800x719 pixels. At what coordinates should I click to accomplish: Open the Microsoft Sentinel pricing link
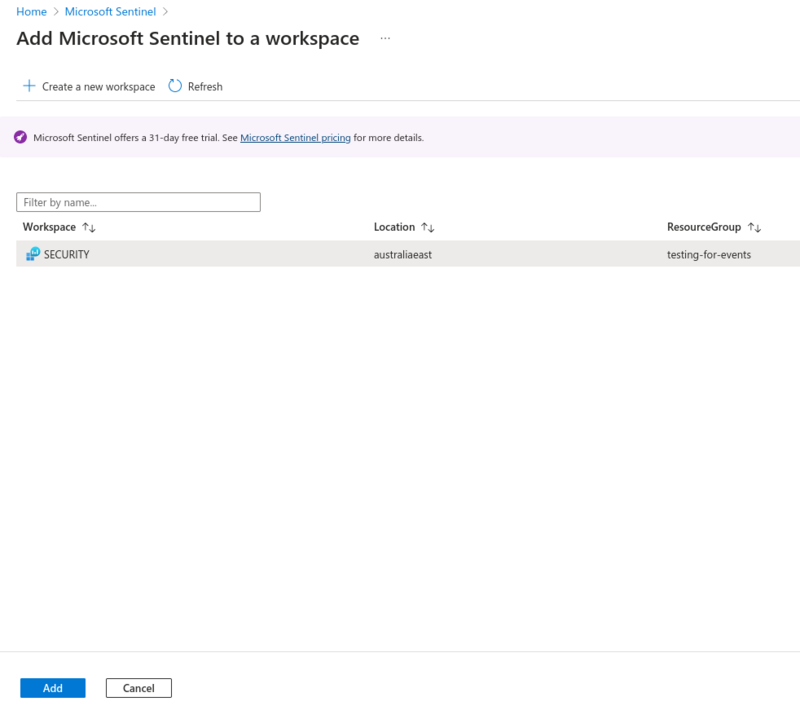[x=295, y=138]
